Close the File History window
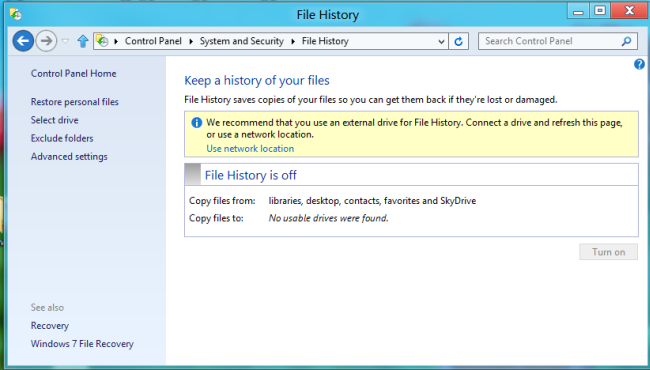 click(629, 11)
